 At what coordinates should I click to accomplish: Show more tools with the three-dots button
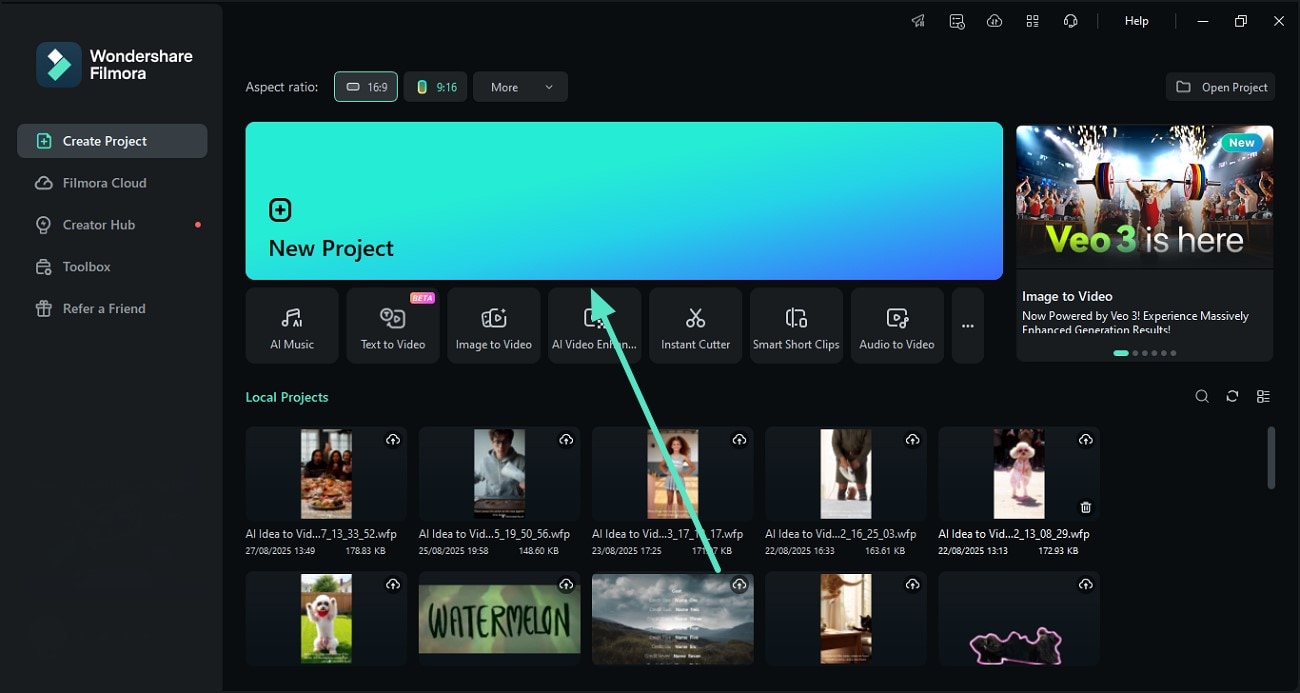click(x=968, y=325)
